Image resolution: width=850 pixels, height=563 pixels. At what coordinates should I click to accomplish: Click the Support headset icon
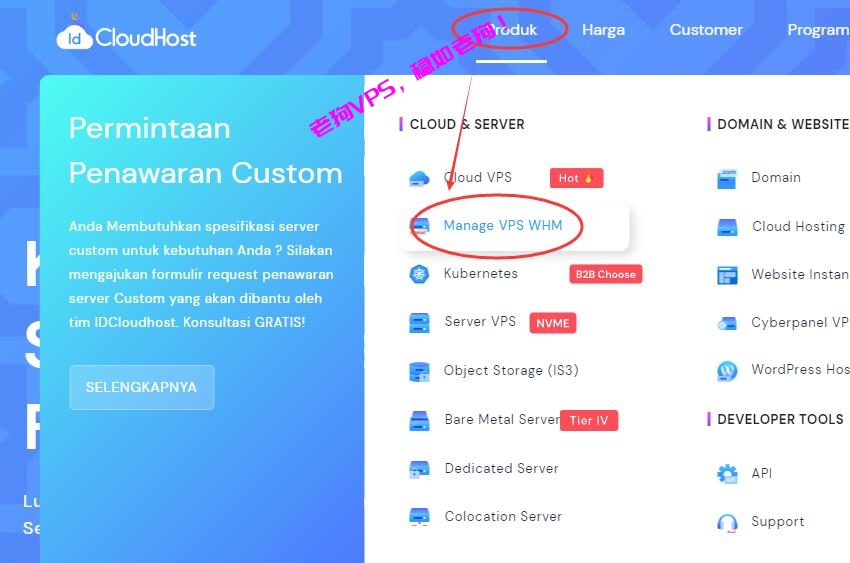[x=727, y=522]
